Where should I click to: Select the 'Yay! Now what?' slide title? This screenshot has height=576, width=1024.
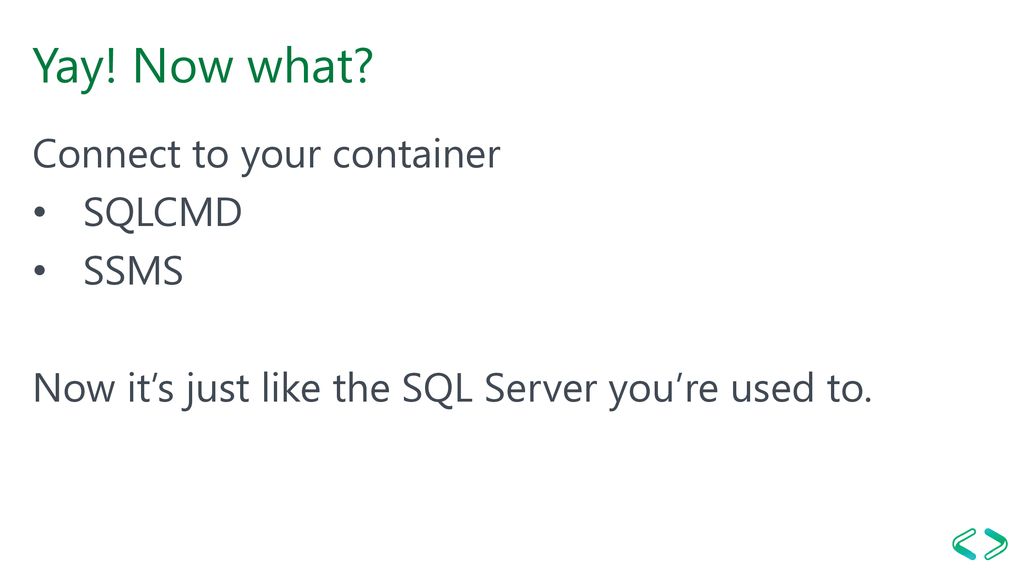[x=203, y=67]
